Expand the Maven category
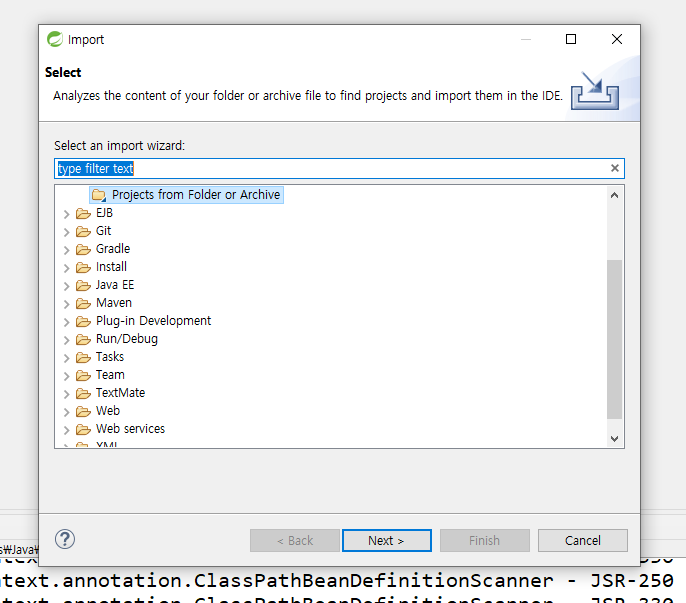This screenshot has height=603, width=686. pyautogui.click(x=66, y=304)
